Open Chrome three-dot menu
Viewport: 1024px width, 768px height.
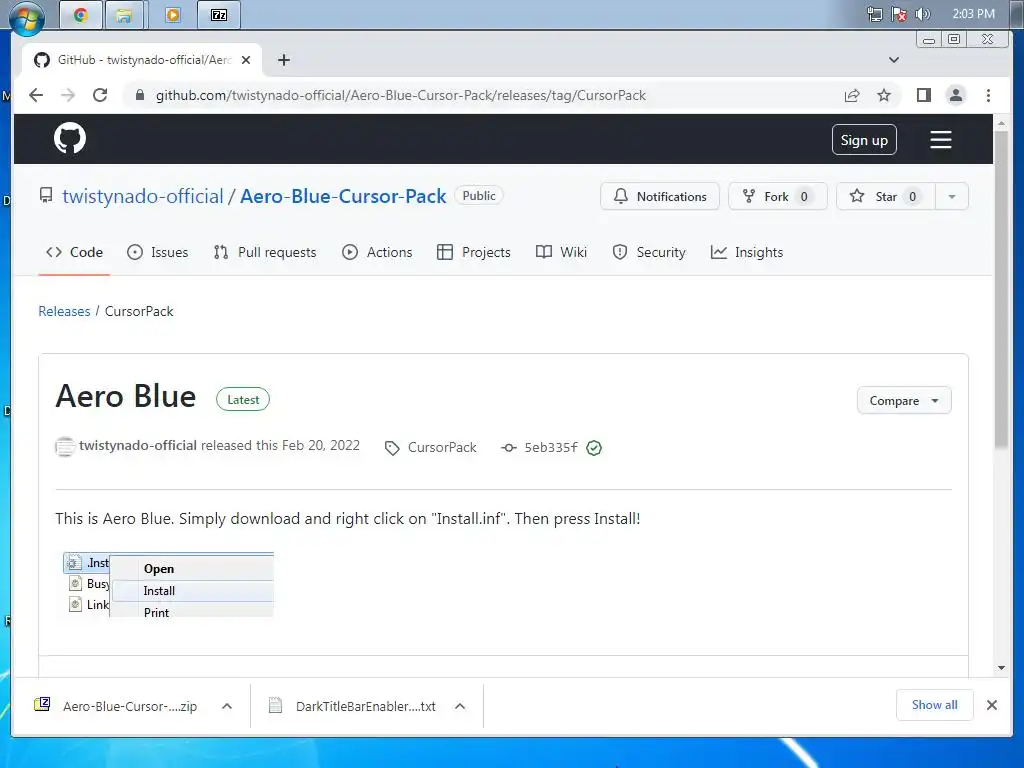click(988, 95)
